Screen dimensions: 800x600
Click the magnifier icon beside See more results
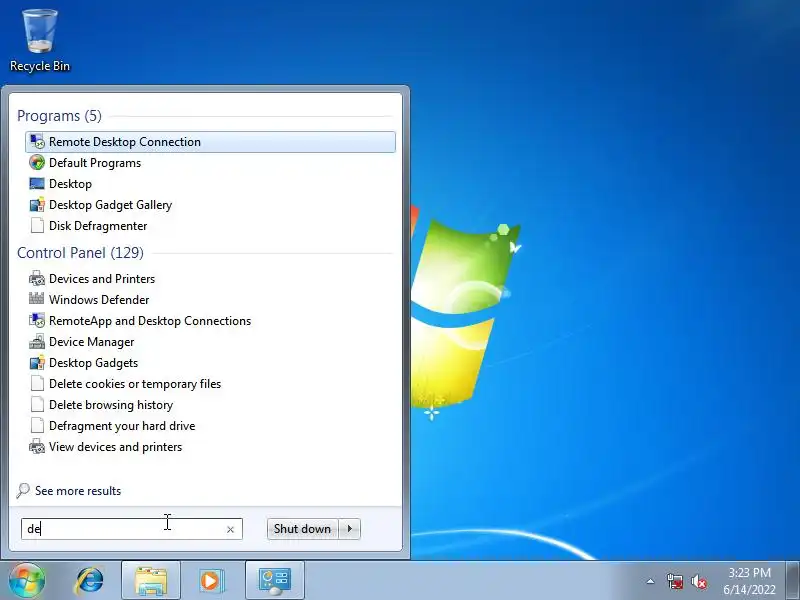click(x=22, y=490)
